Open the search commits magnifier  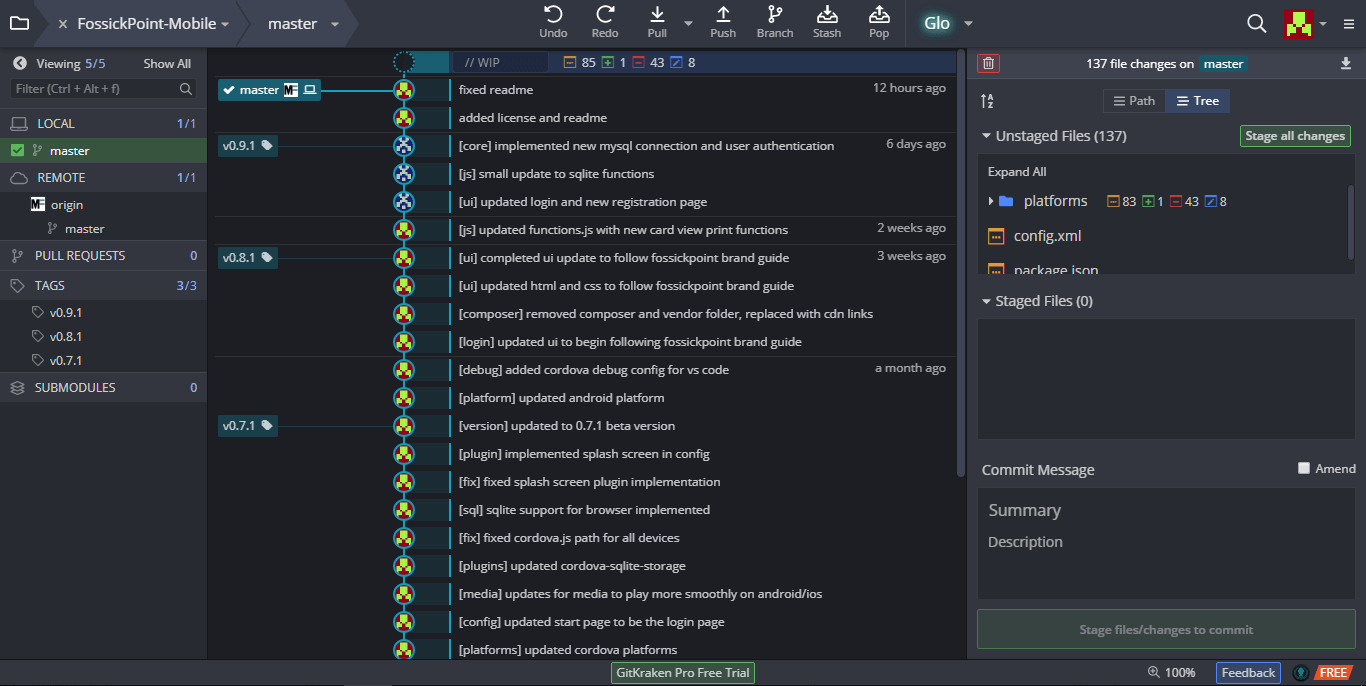(x=1257, y=23)
